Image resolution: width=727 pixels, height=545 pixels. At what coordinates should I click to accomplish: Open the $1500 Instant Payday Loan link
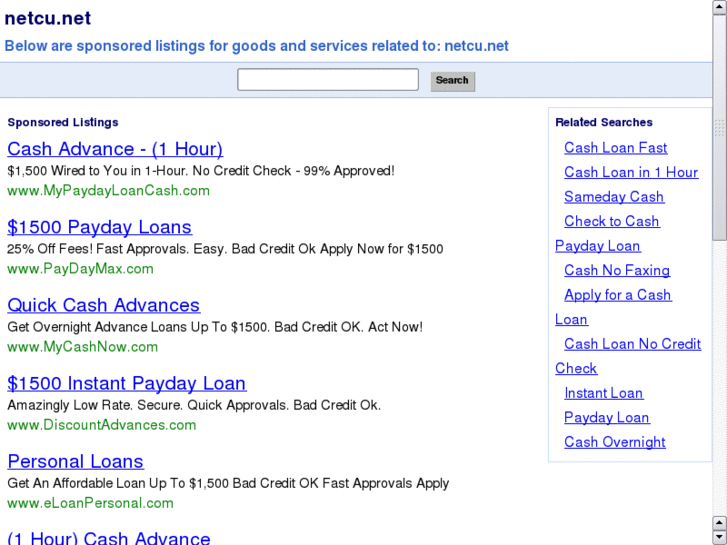[127, 383]
